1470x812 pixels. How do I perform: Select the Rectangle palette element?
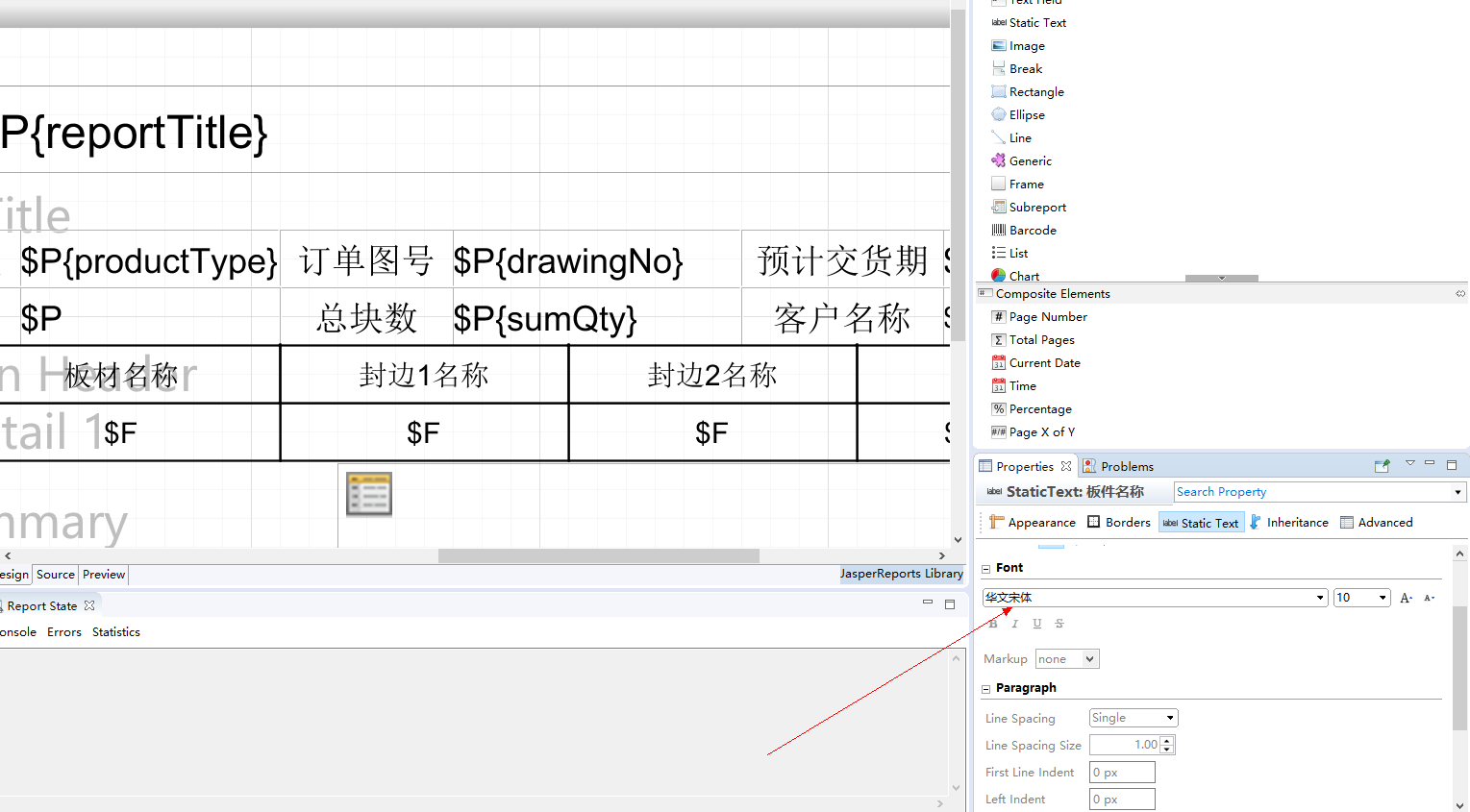[1028, 91]
